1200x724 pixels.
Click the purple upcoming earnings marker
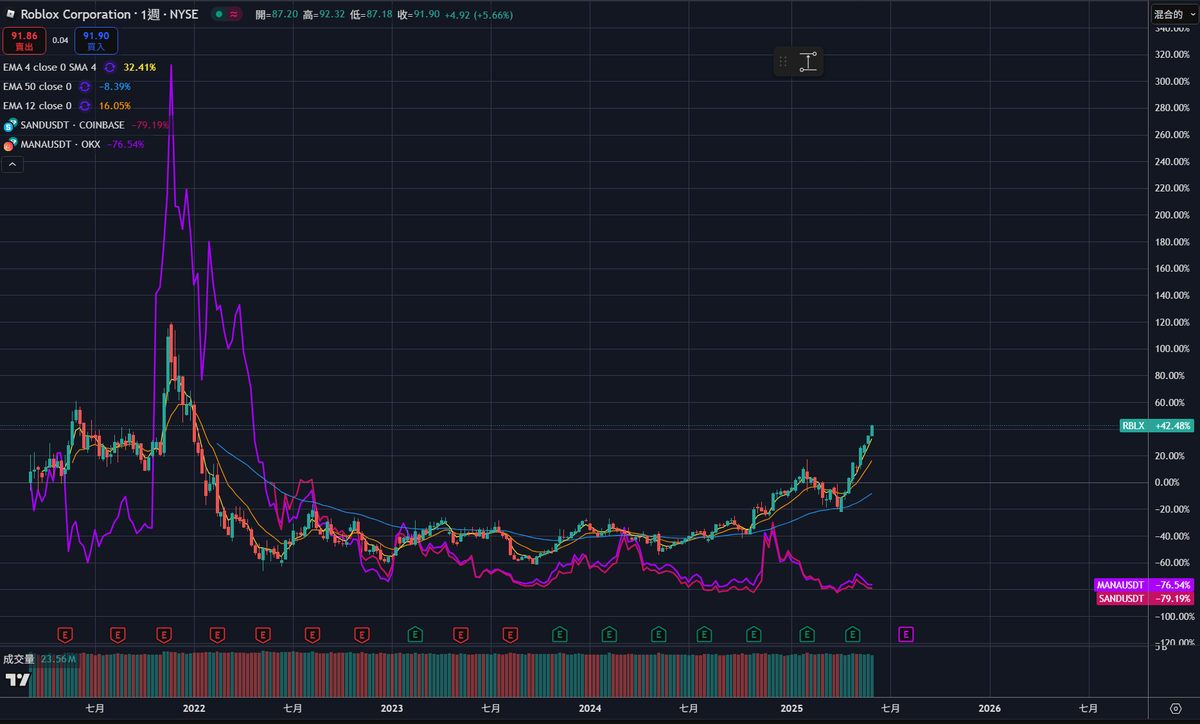[x=906, y=633]
